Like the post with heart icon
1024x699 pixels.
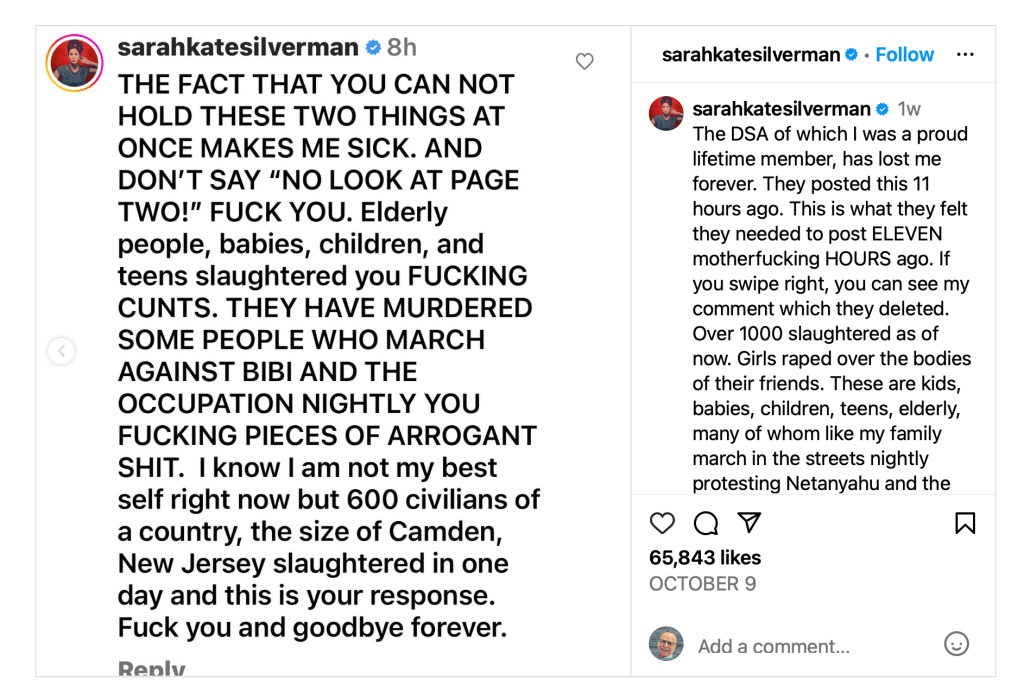point(662,523)
